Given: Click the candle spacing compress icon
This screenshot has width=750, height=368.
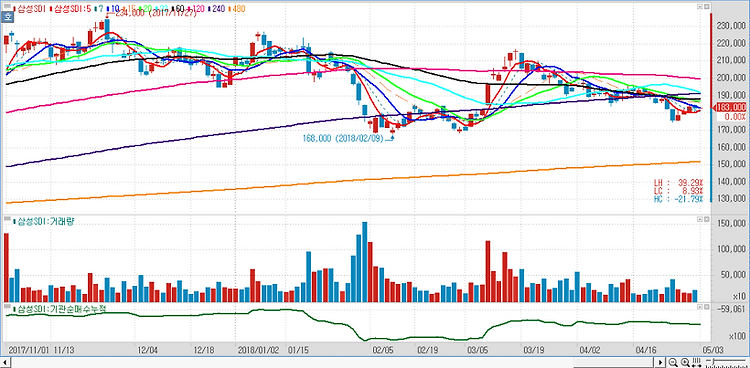Looking at the screenshot, I should click(x=696, y=362).
